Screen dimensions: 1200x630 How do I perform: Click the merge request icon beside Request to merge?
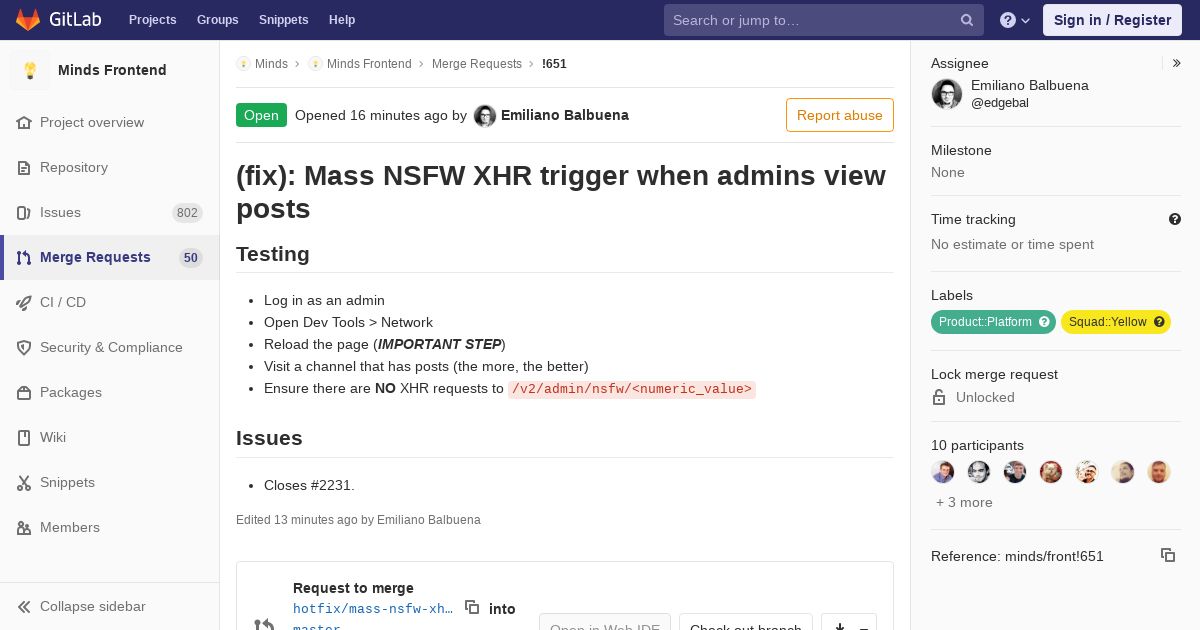[265, 625]
